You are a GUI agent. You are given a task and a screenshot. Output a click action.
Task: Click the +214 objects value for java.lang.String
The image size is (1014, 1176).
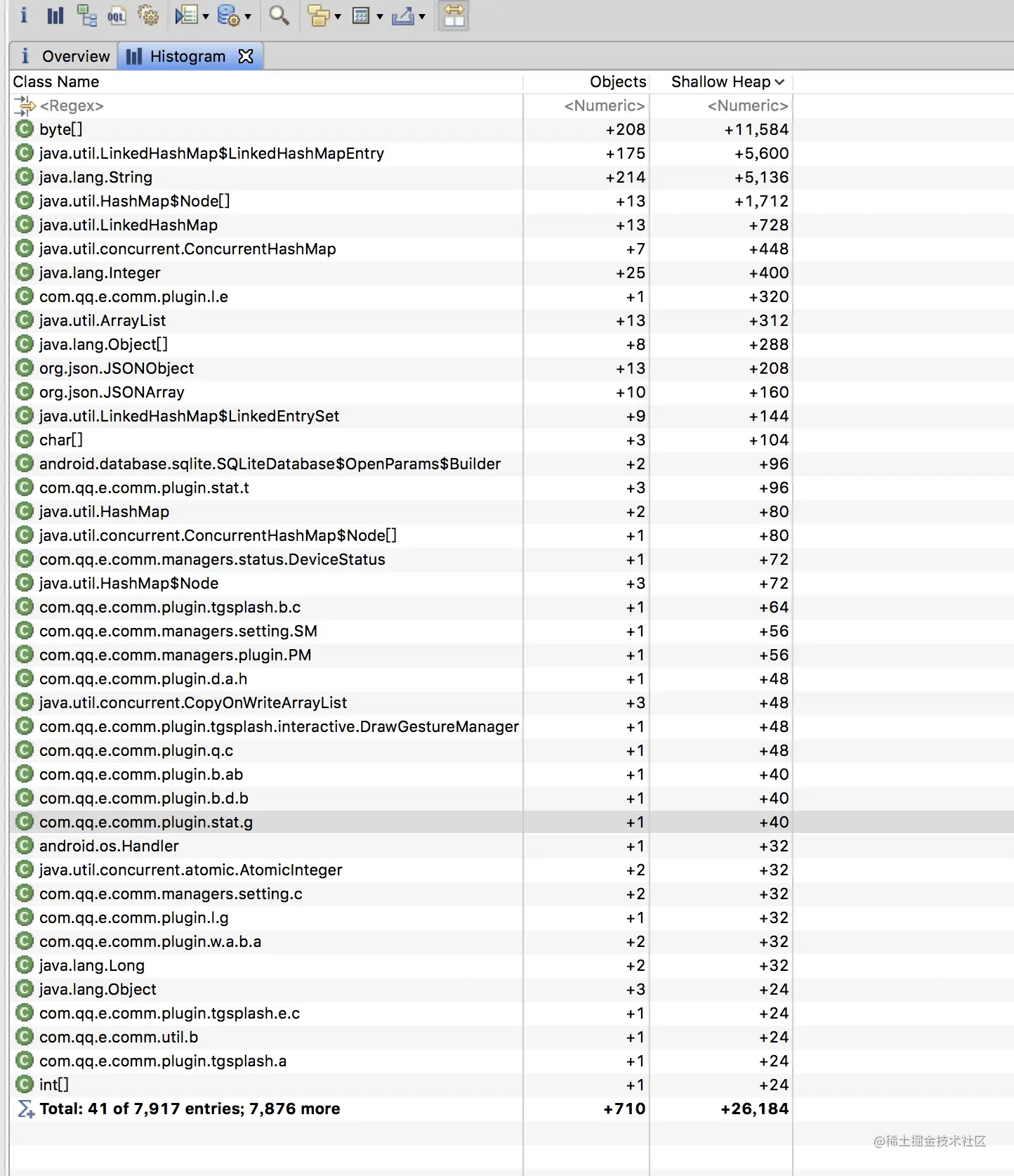point(625,177)
